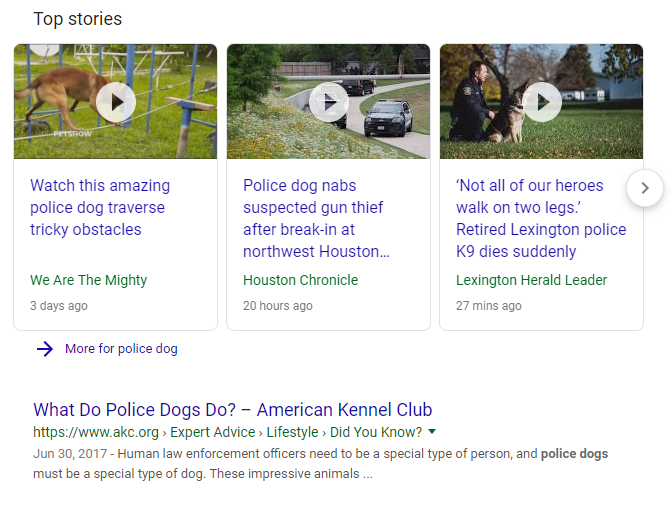Click the arrow icon beside More for police dog

(x=45, y=349)
